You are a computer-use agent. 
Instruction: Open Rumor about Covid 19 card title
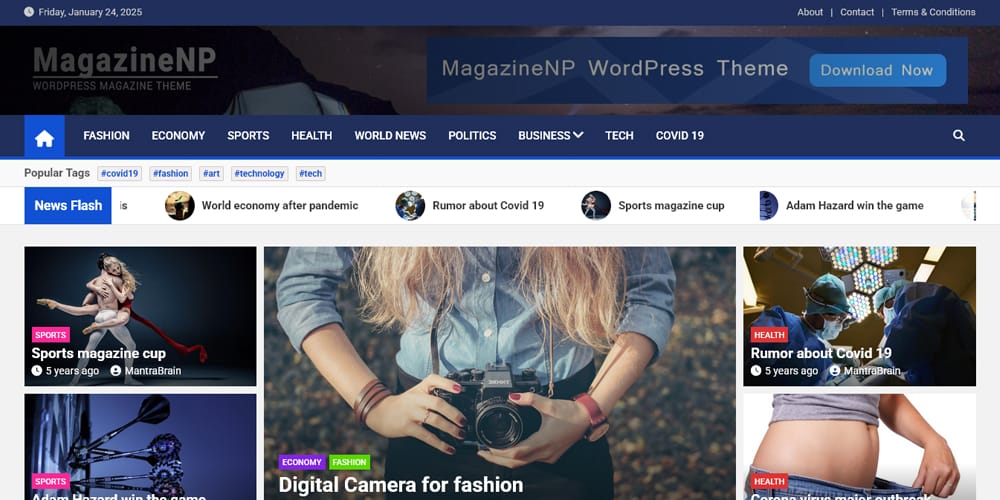pyautogui.click(x=821, y=353)
